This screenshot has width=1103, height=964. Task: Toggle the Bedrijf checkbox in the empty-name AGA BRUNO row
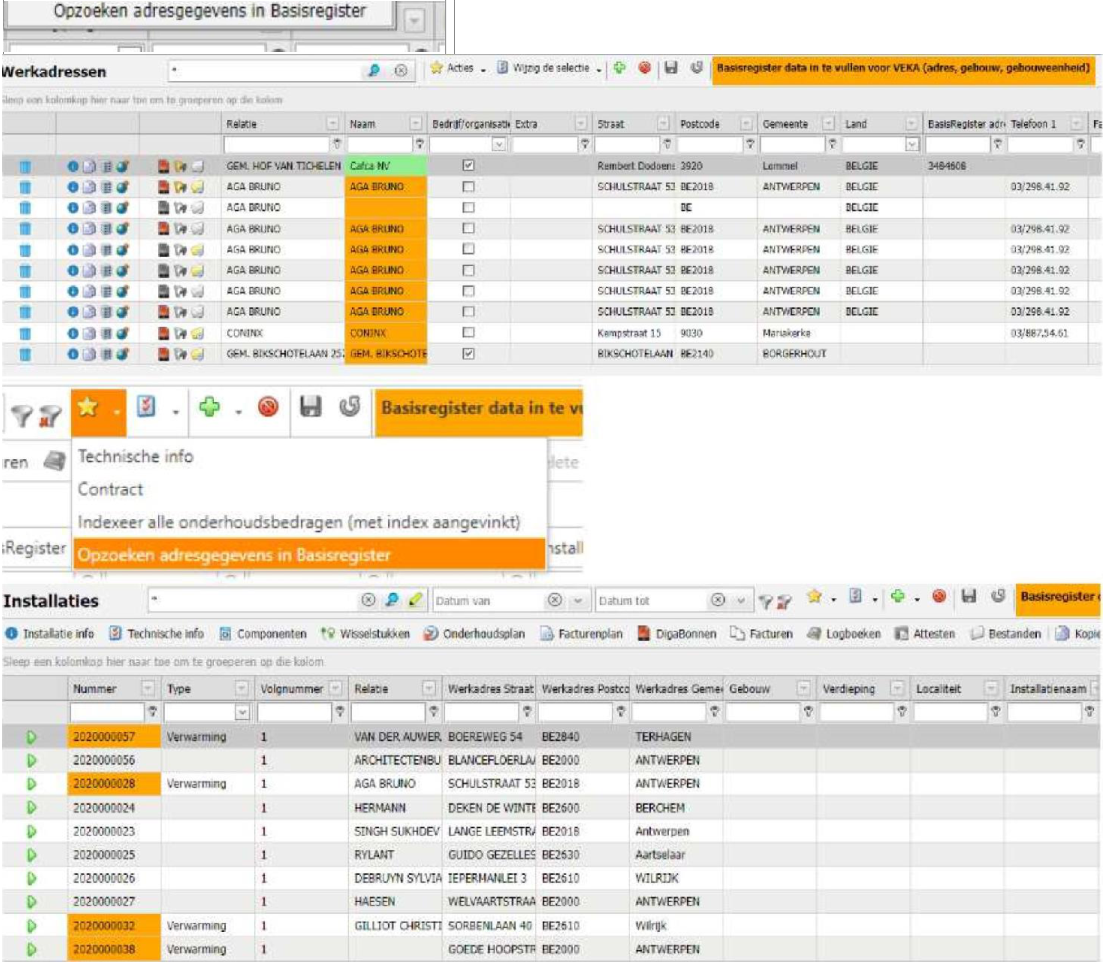click(468, 208)
